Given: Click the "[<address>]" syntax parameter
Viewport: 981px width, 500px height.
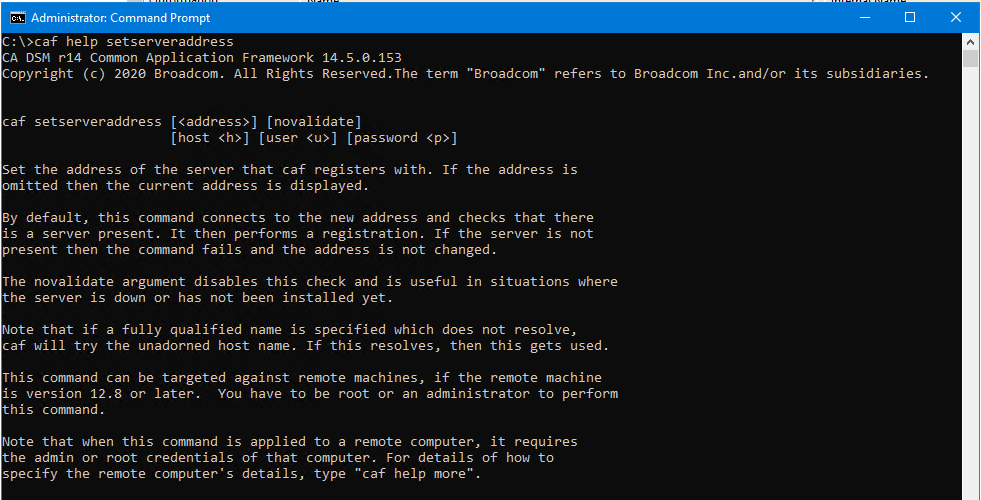Looking at the screenshot, I should (x=214, y=122).
